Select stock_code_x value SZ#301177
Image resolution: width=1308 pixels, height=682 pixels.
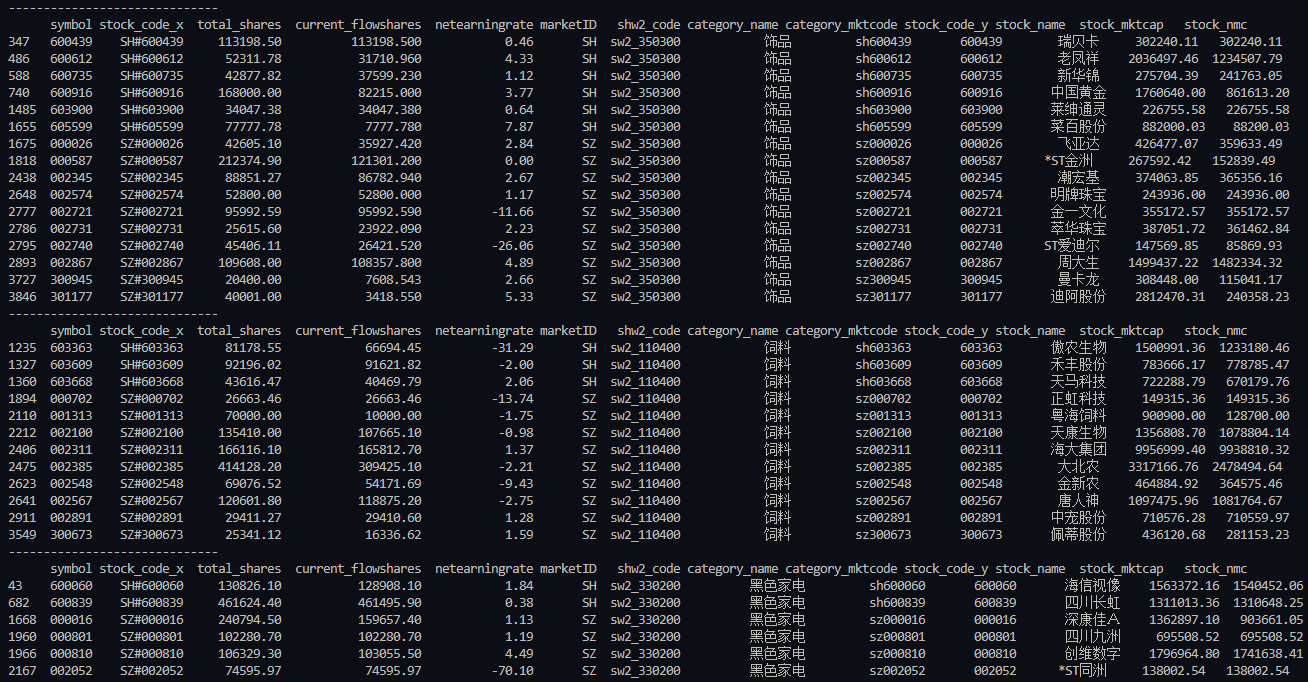152,297
